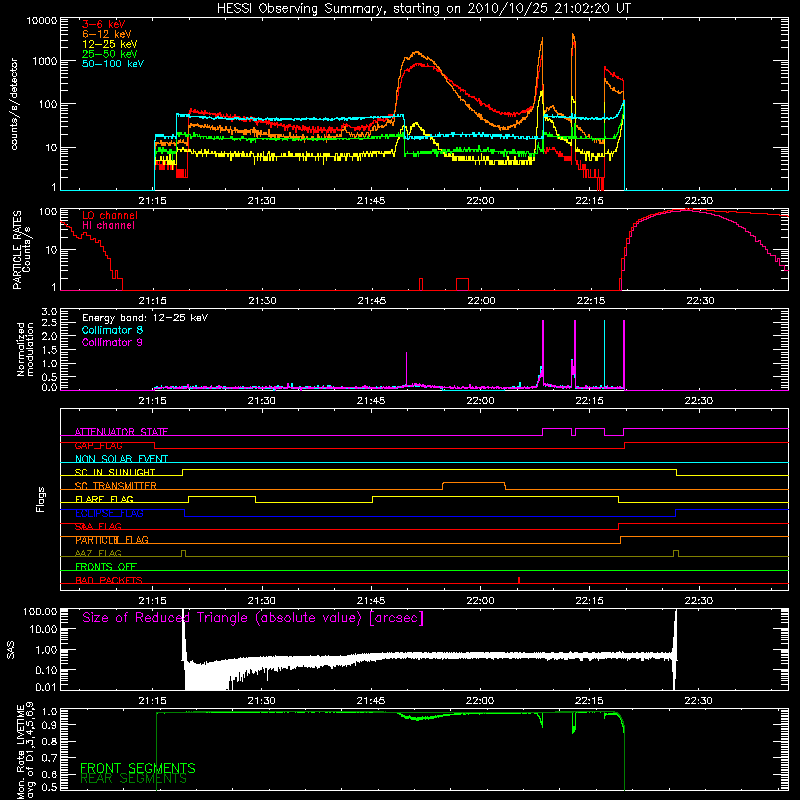800x800 pixels.
Task: Click '22:30' tick below the count rates plot
Action: 699,201
